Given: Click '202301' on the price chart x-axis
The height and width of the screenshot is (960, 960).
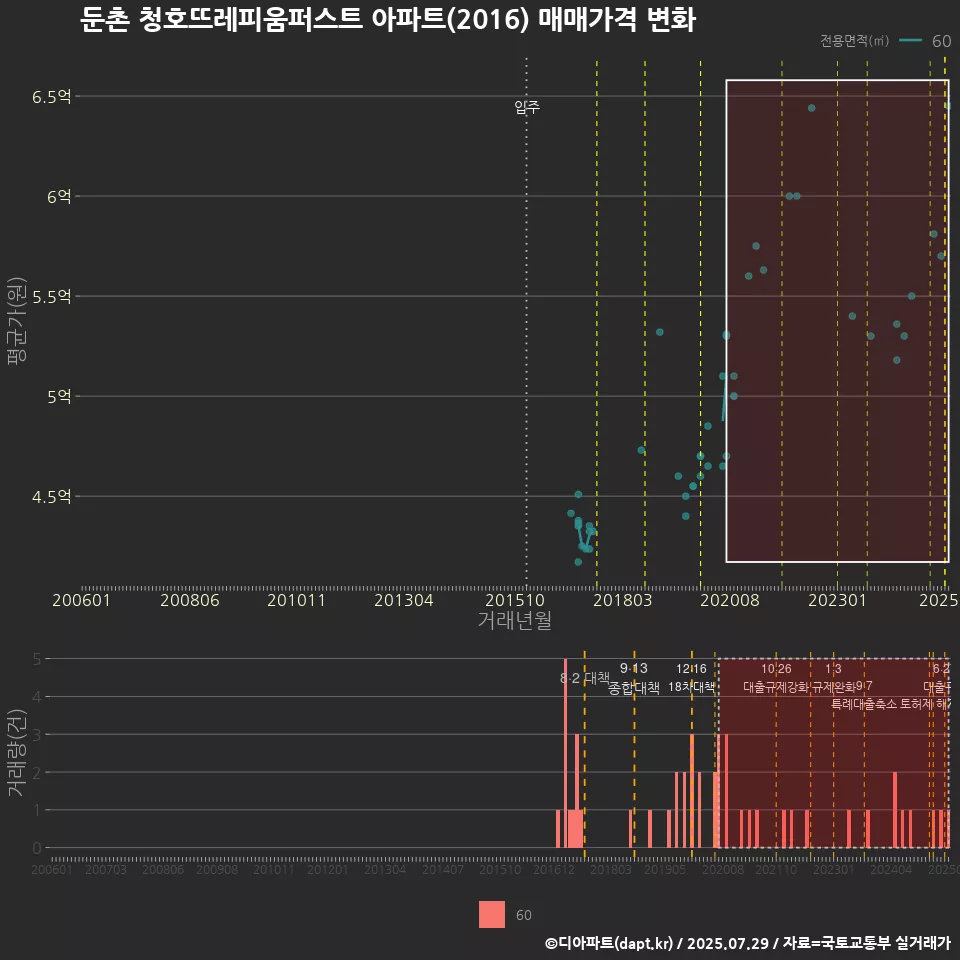Looking at the screenshot, I should 838,600.
